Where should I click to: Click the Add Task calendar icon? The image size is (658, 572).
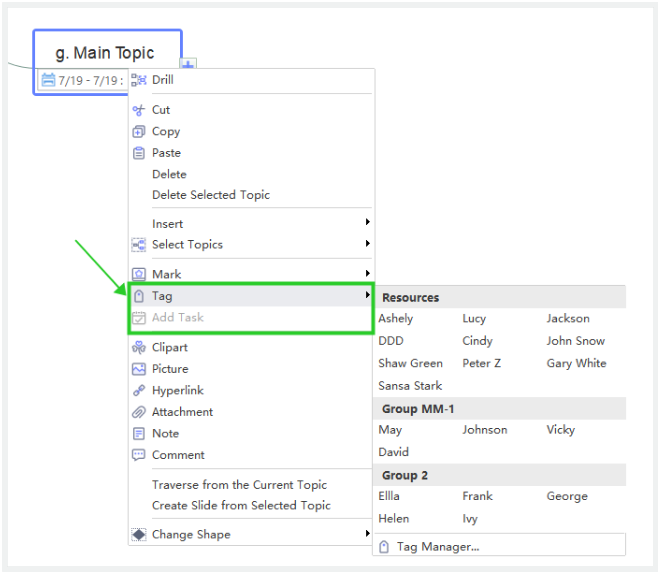click(139, 318)
